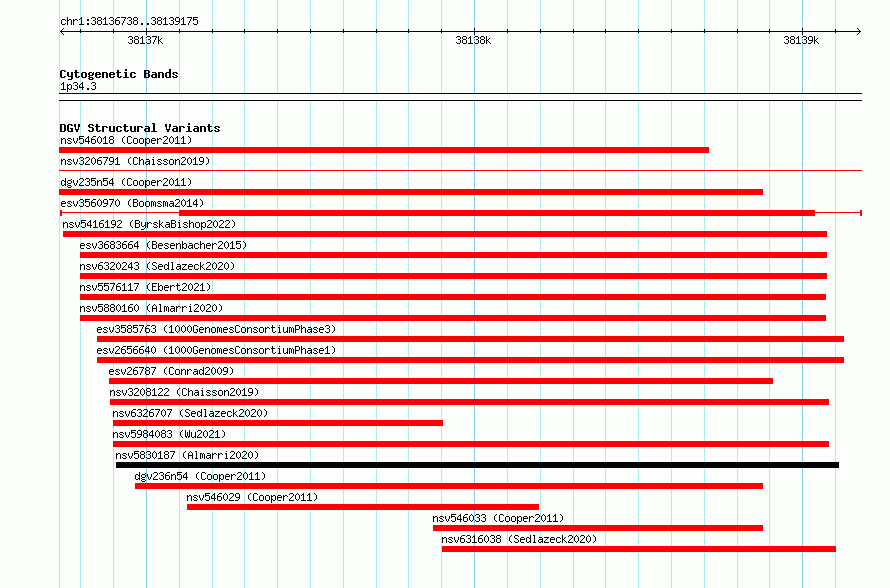
Task: Open nsv5984083 (Wu2021) label
Action: coord(169,434)
